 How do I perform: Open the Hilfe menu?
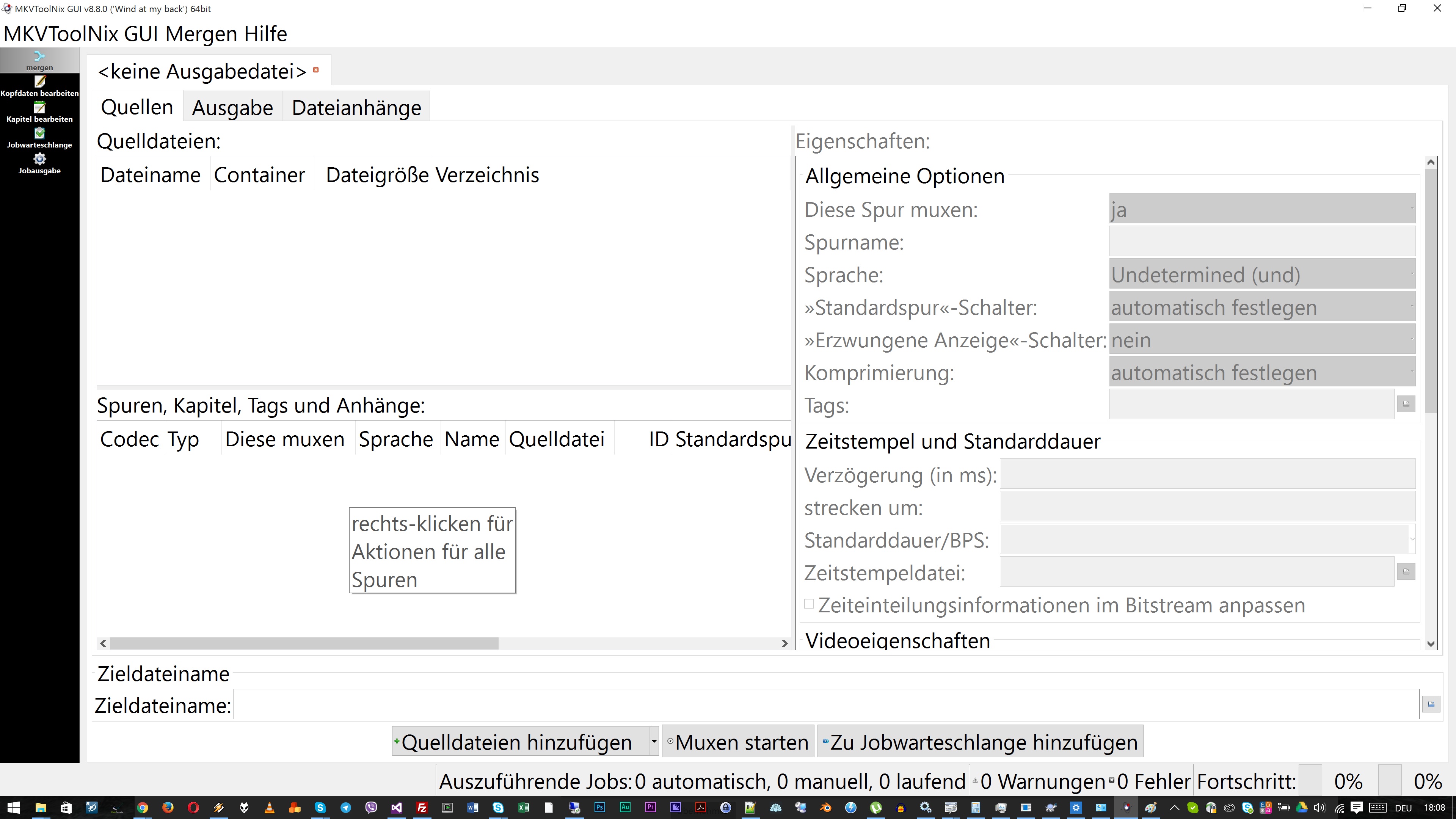(266, 34)
